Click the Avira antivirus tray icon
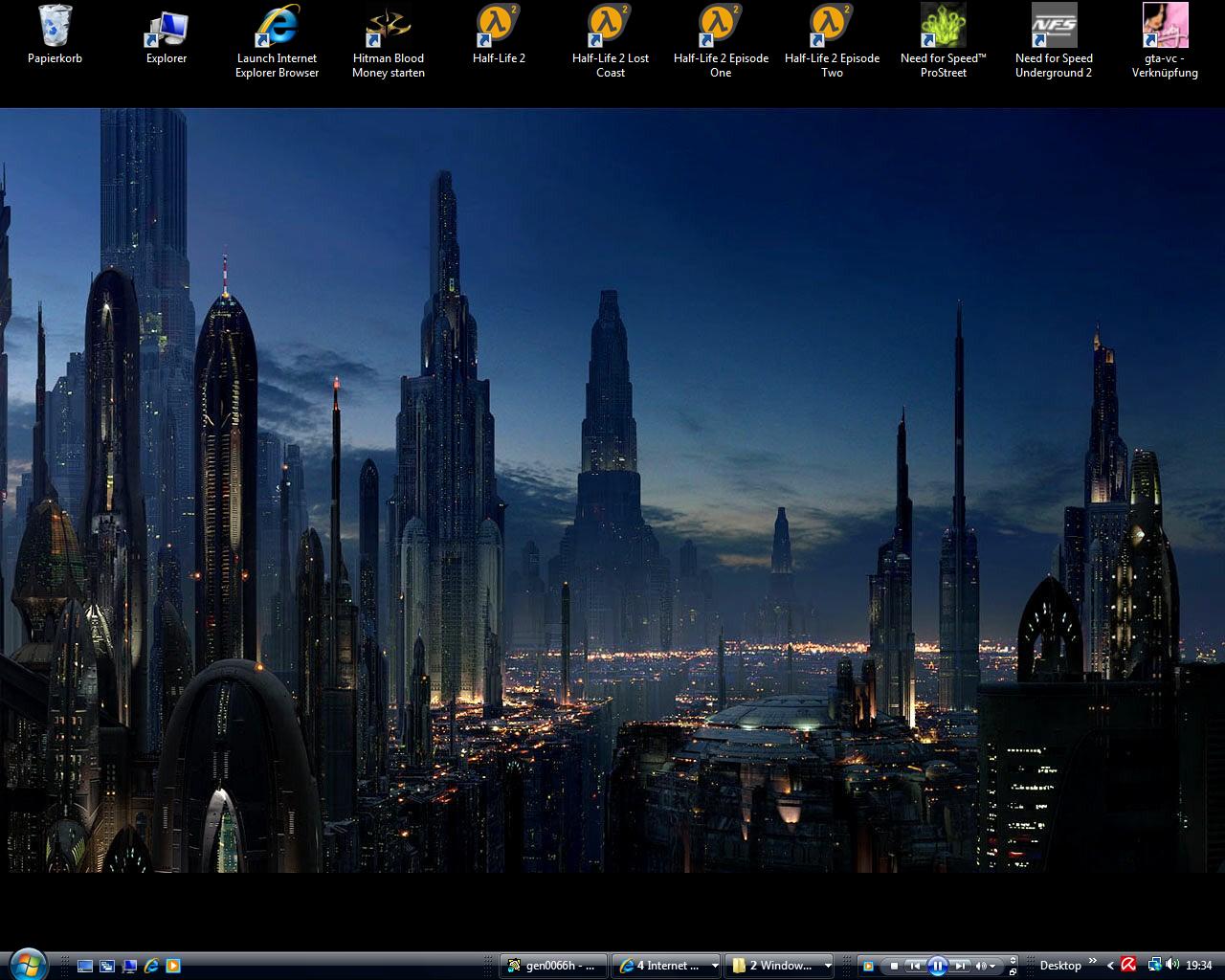Viewport: 1225px width, 980px height. tap(1129, 965)
